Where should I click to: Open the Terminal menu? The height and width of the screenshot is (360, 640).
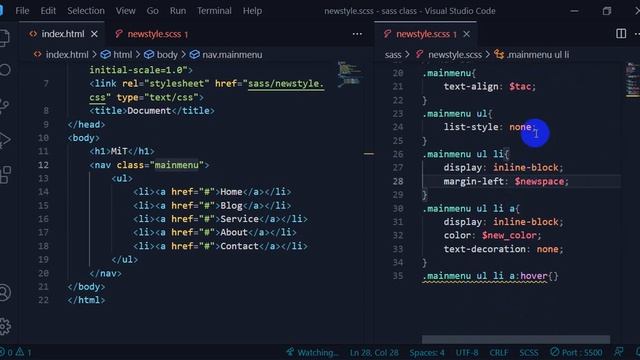click(214, 11)
